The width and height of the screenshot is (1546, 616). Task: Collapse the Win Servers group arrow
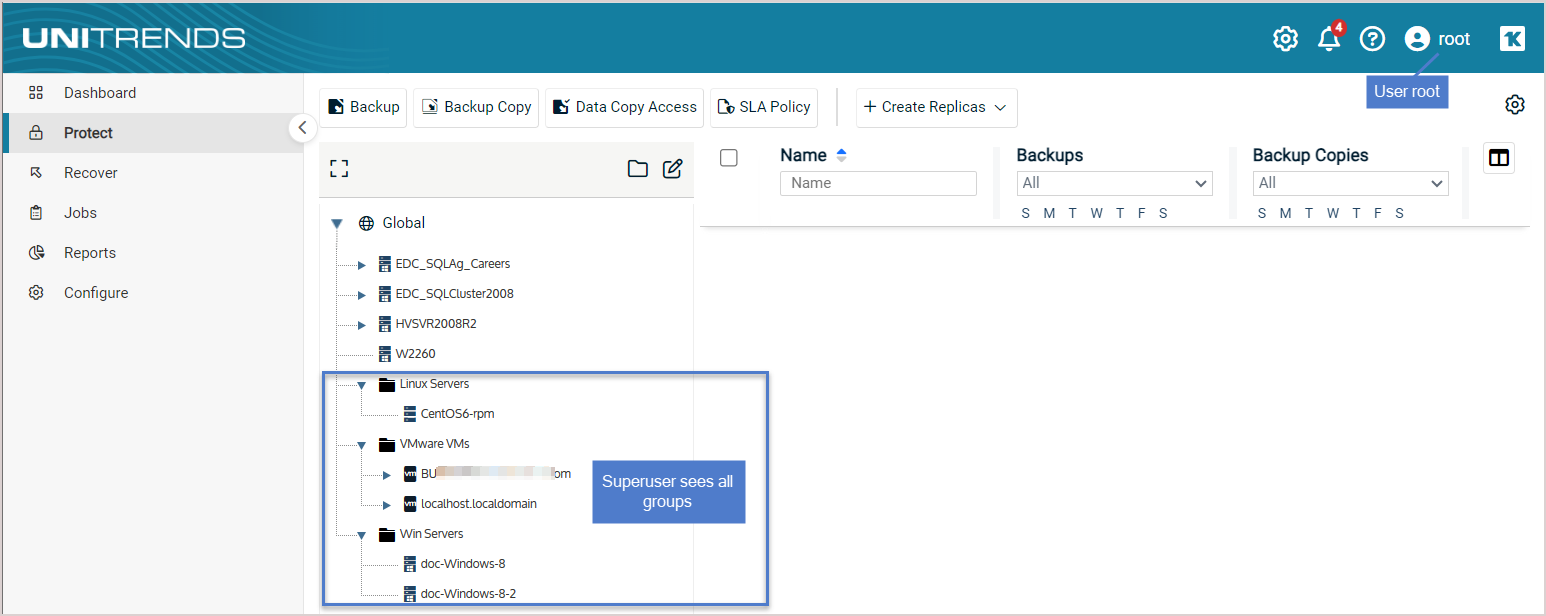(x=362, y=535)
